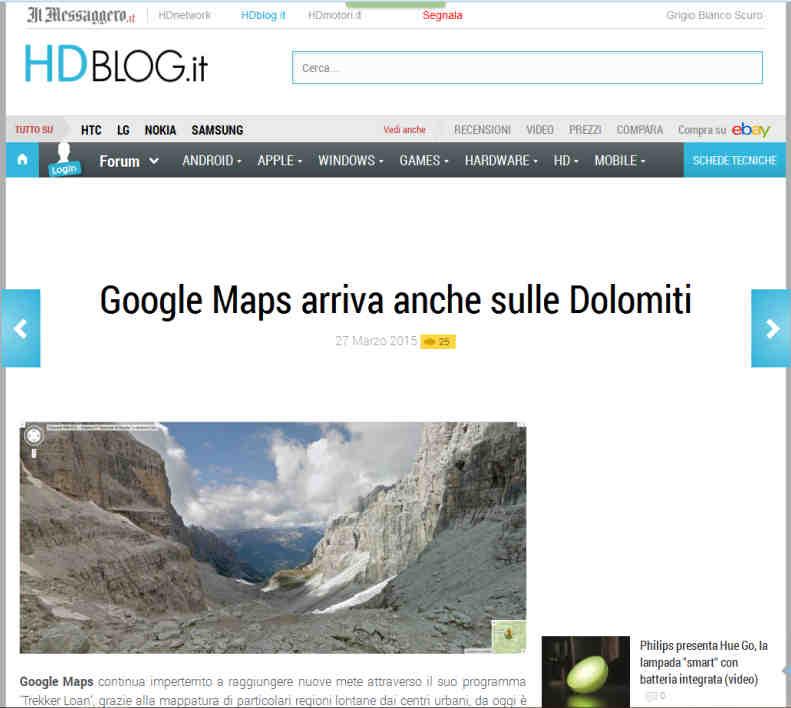
Task: Click the article title Google Maps Dolomiti
Action: tap(396, 300)
